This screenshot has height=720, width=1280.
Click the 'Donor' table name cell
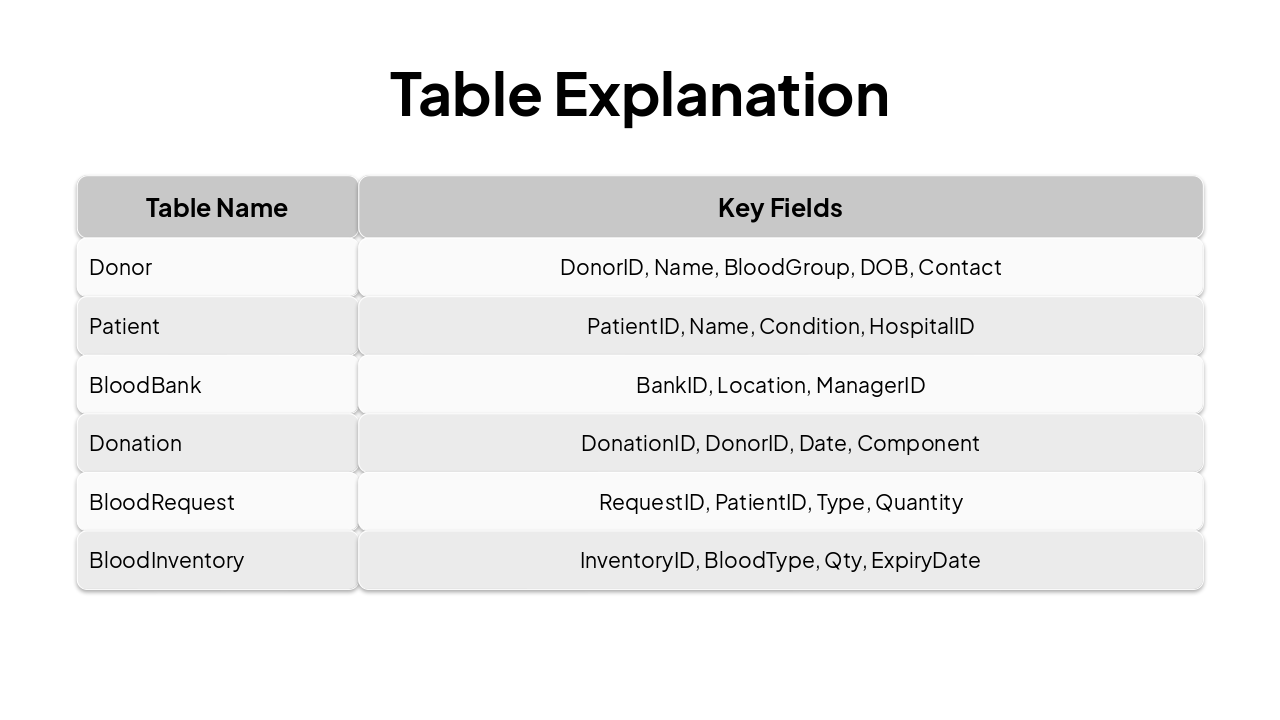click(217, 267)
